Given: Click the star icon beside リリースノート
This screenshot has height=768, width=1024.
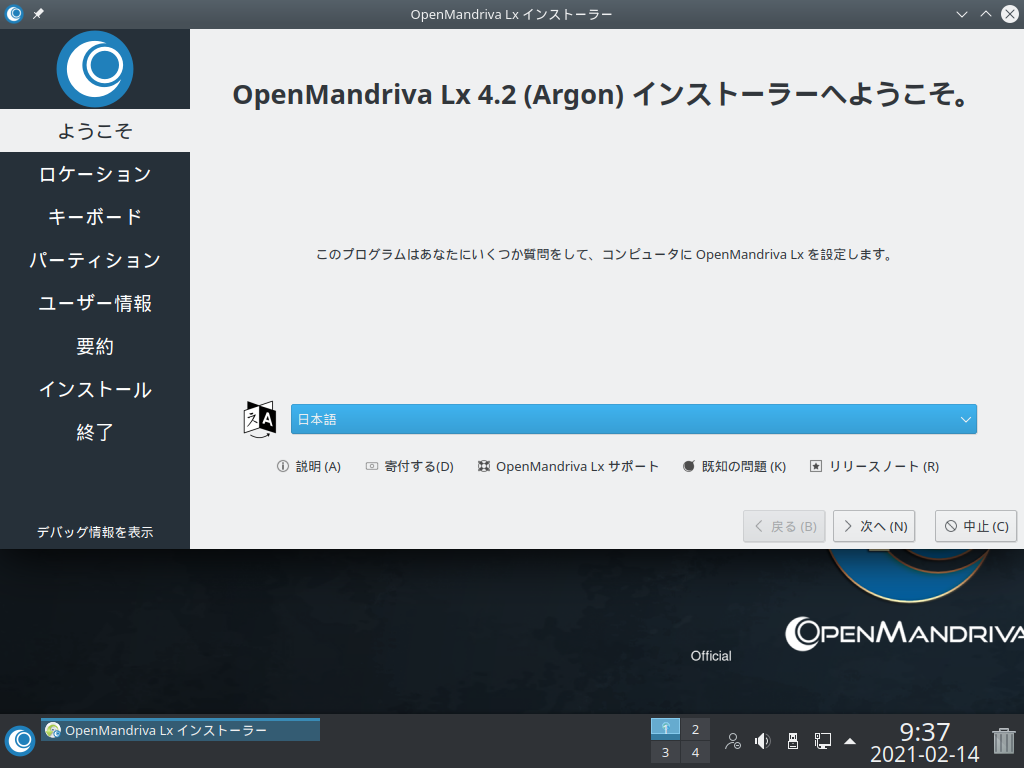Looking at the screenshot, I should pyautogui.click(x=816, y=466).
